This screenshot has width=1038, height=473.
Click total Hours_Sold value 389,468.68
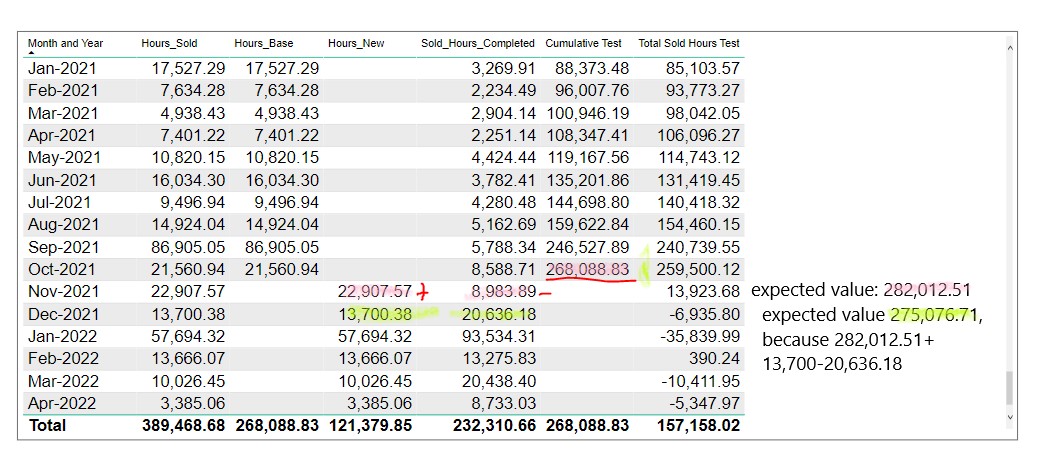[x=183, y=425]
